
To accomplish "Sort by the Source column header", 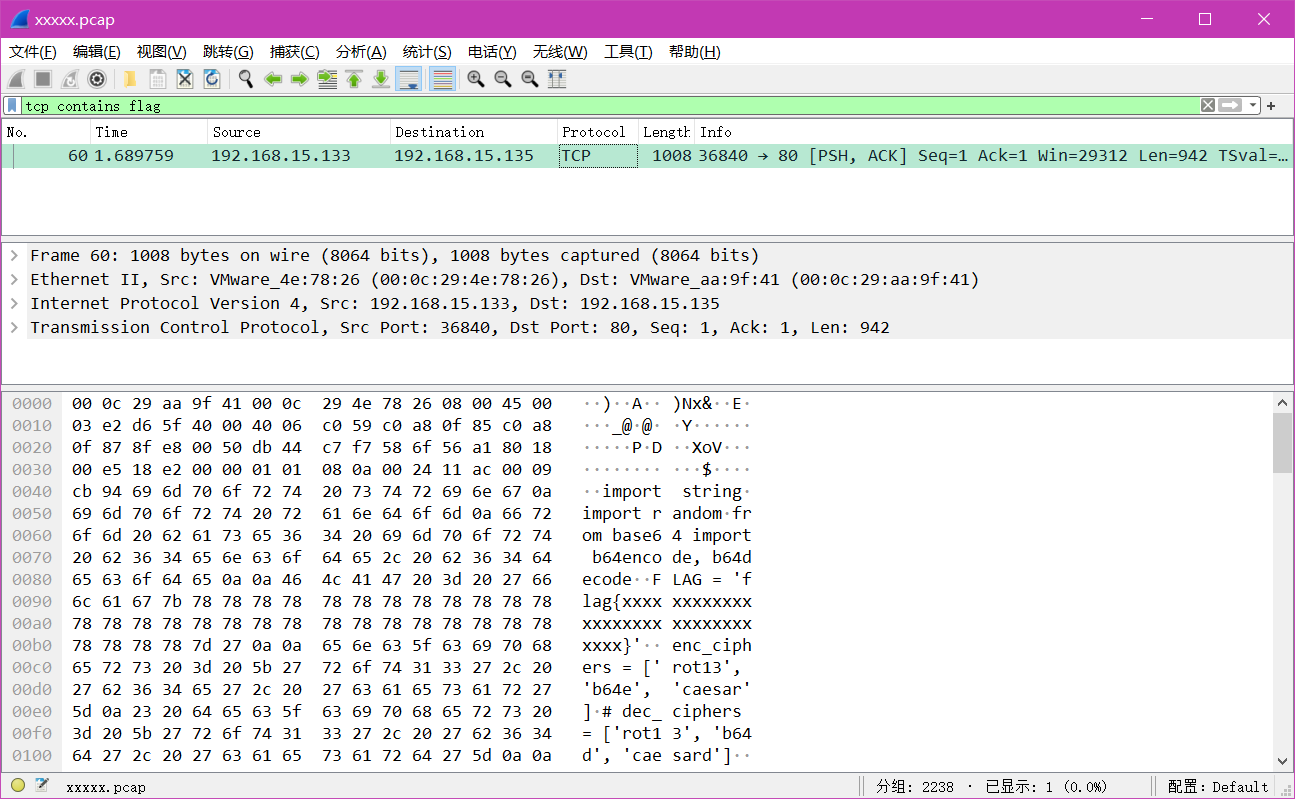I will [x=299, y=132].
